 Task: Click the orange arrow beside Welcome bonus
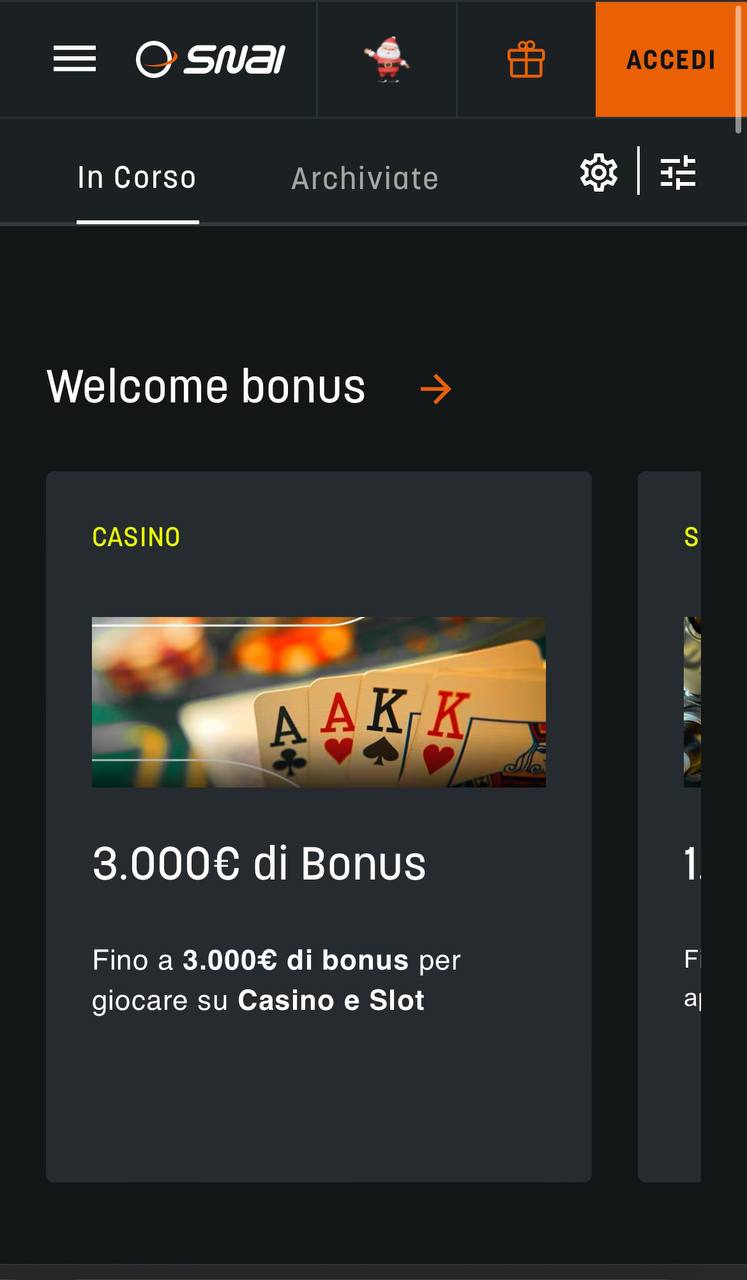(436, 389)
